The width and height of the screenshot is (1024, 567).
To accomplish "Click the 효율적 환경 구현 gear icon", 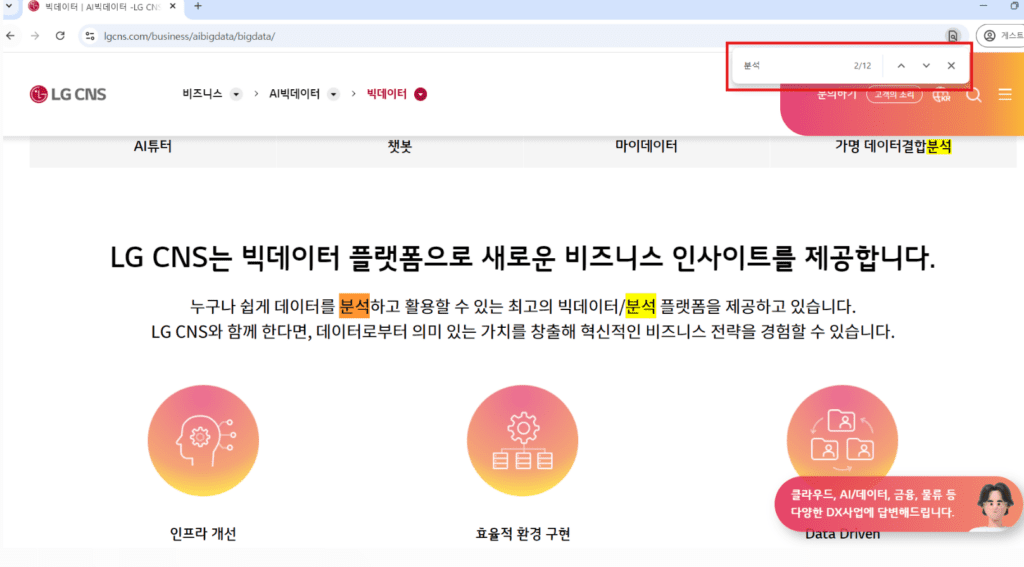I will [x=522, y=440].
